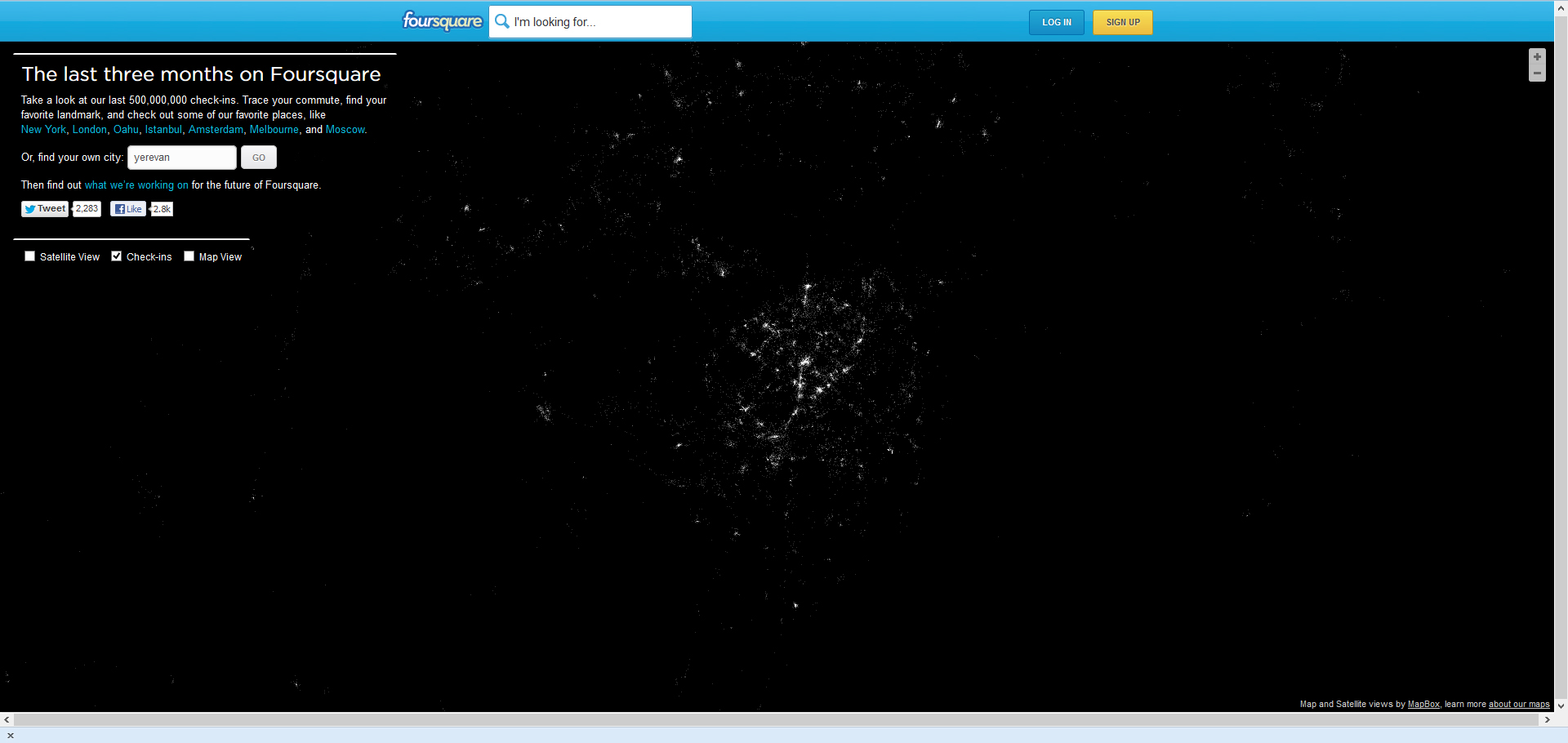Click the GO button
The width and height of the screenshot is (1568, 743).
point(259,158)
